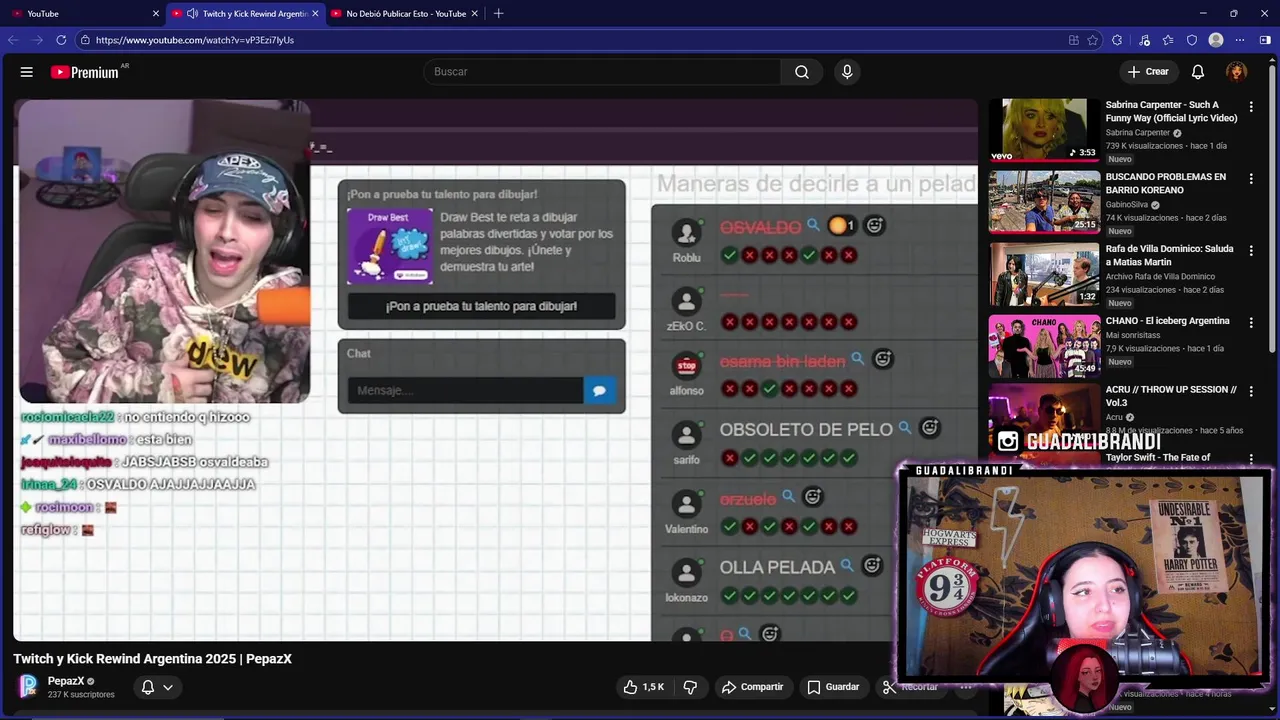The image size is (1280, 720).
Task: Click the video title 'Twitch y Kick Rewind Argentina 2025'
Action: pos(152,659)
